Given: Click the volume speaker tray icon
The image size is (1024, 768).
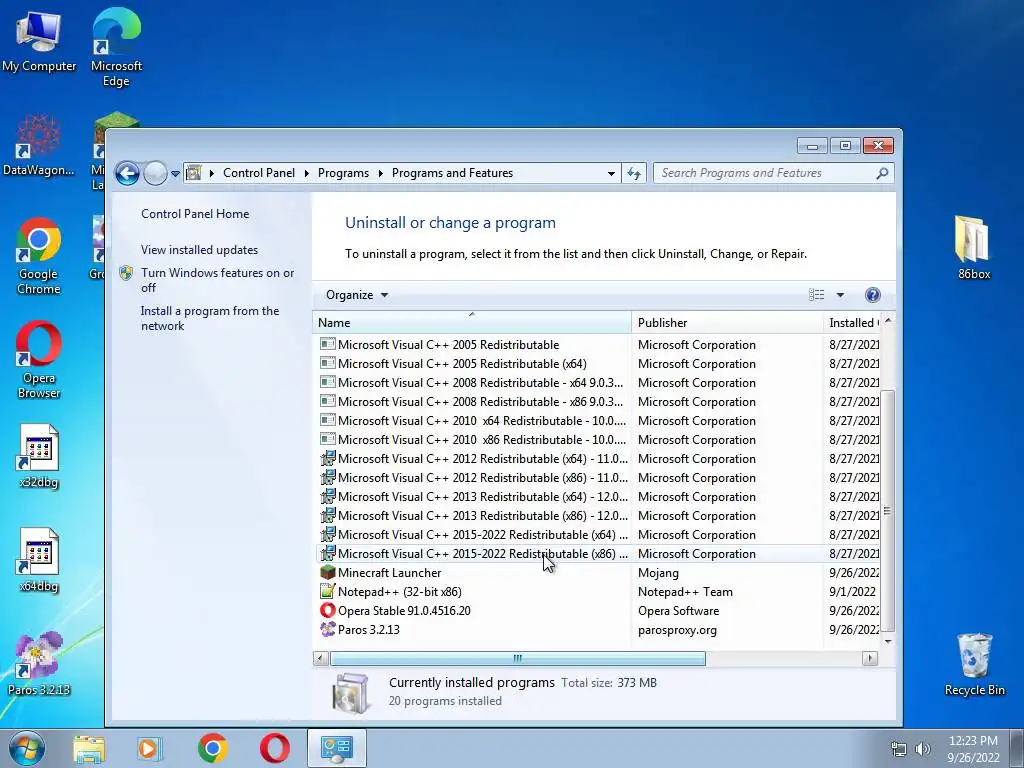Looking at the screenshot, I should pos(923,749).
